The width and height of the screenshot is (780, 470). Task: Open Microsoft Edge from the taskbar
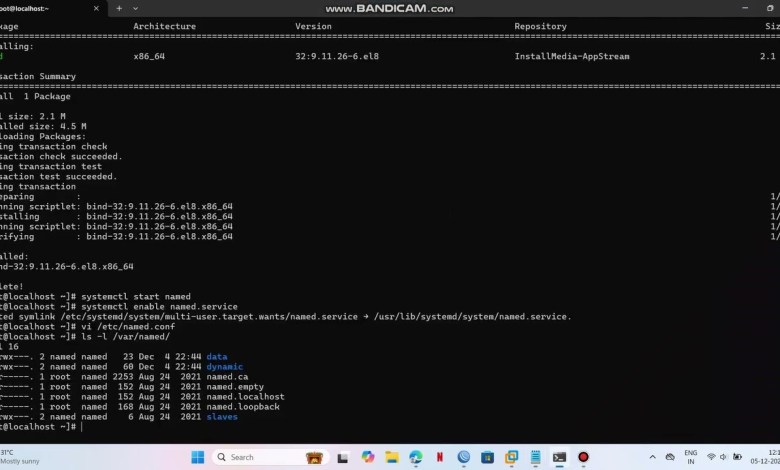click(415, 457)
